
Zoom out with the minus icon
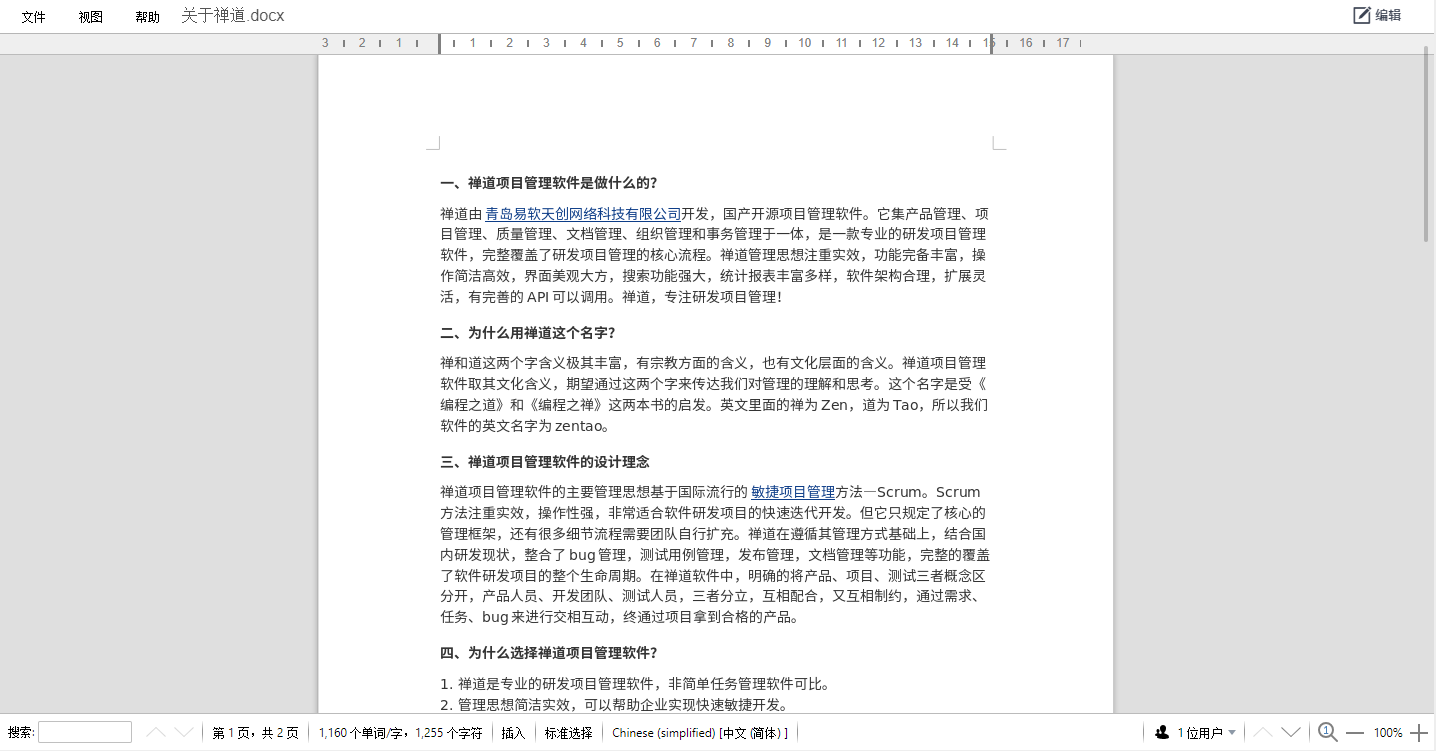click(x=1355, y=733)
